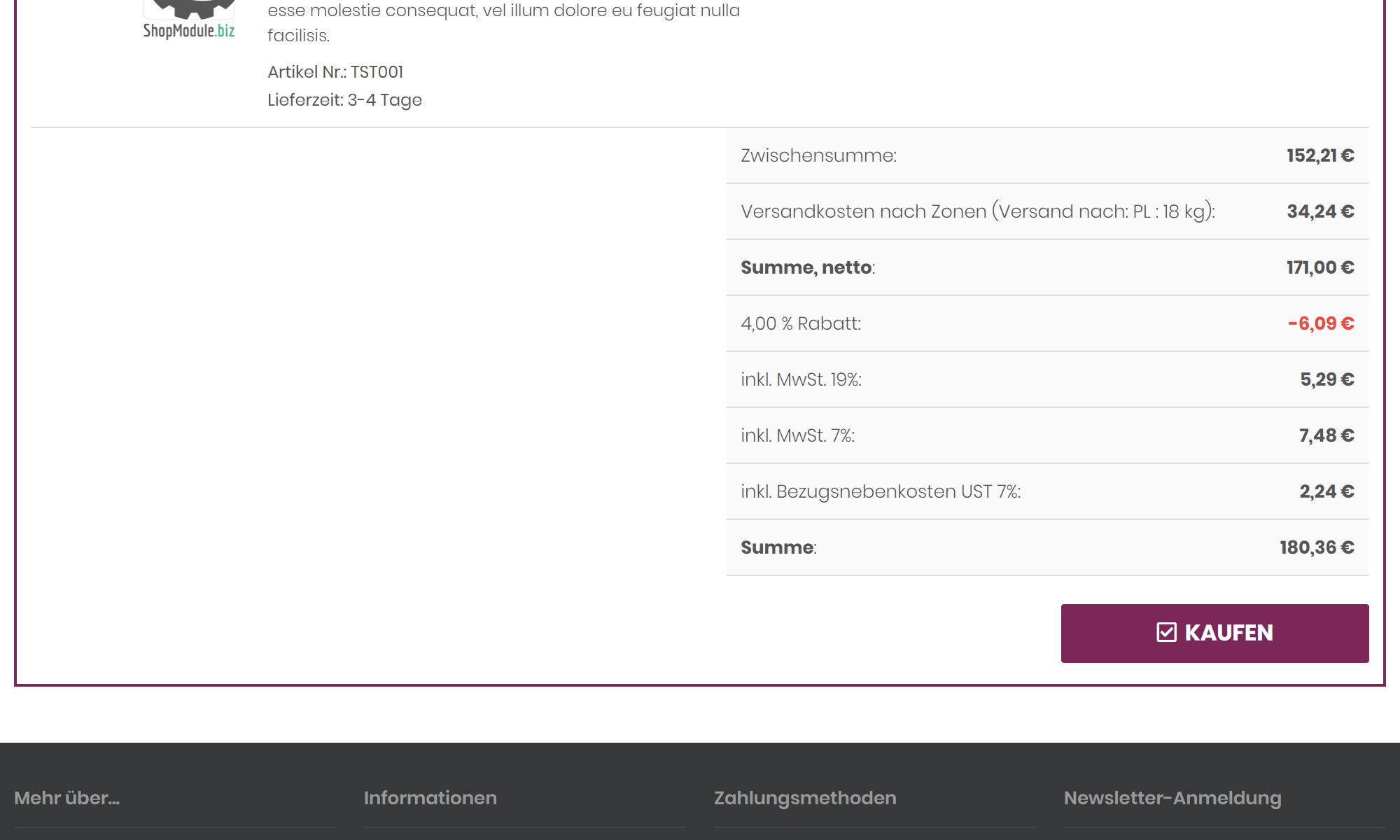
Task: Click the Zwischensumme label
Action: 818,155
